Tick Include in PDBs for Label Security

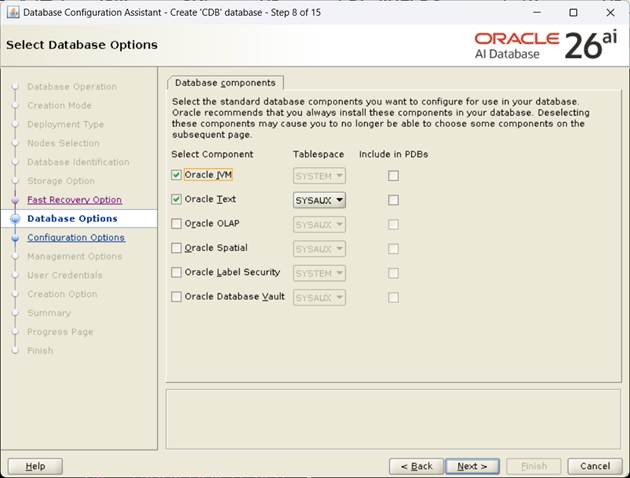[x=393, y=273]
